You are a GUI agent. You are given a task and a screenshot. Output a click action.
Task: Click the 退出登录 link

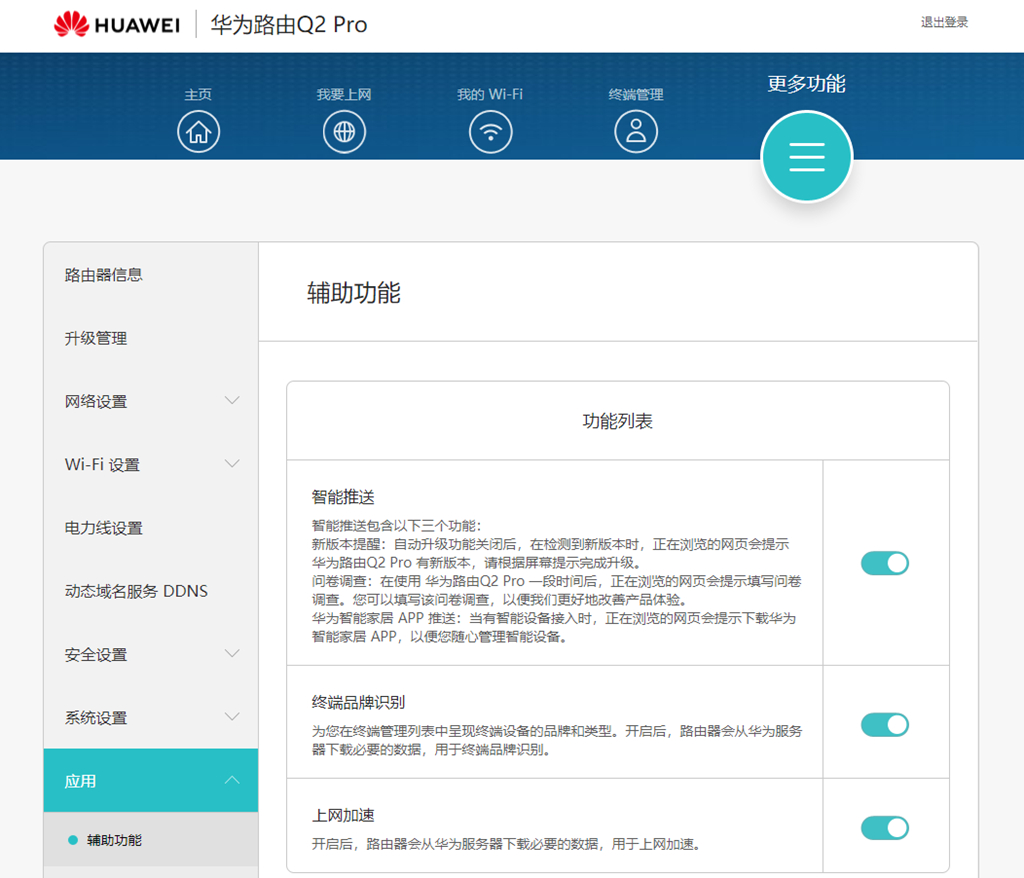pos(945,21)
